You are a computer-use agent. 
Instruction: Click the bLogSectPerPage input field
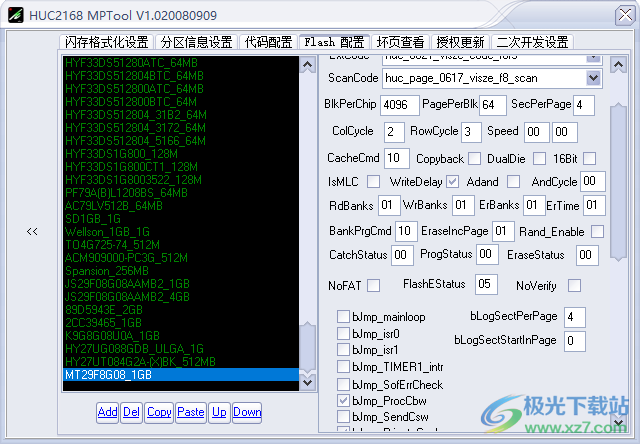pyautogui.click(x=575, y=317)
